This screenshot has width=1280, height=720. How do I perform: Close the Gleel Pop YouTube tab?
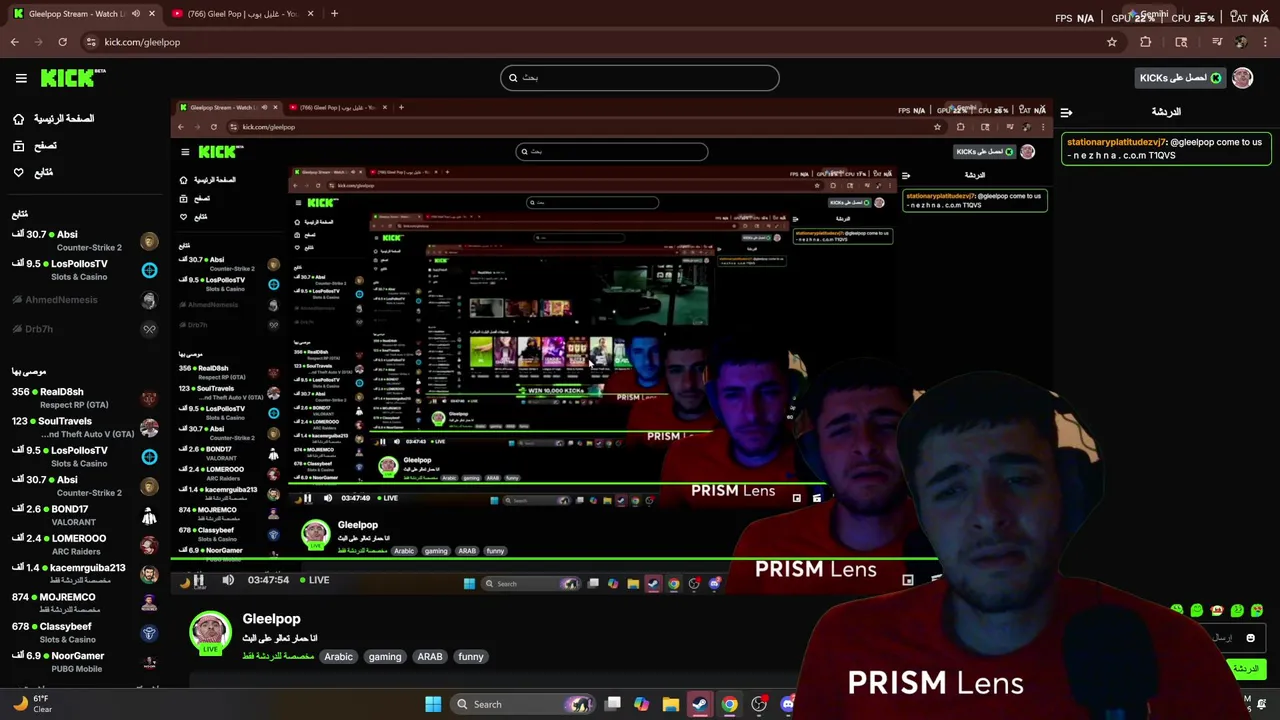pos(310,14)
